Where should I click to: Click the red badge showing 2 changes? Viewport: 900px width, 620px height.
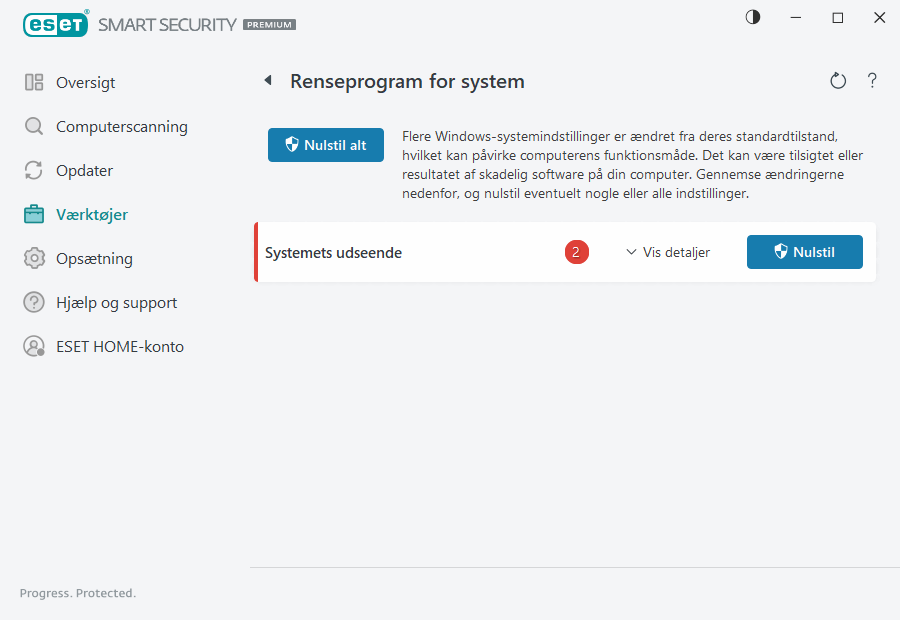click(x=576, y=252)
